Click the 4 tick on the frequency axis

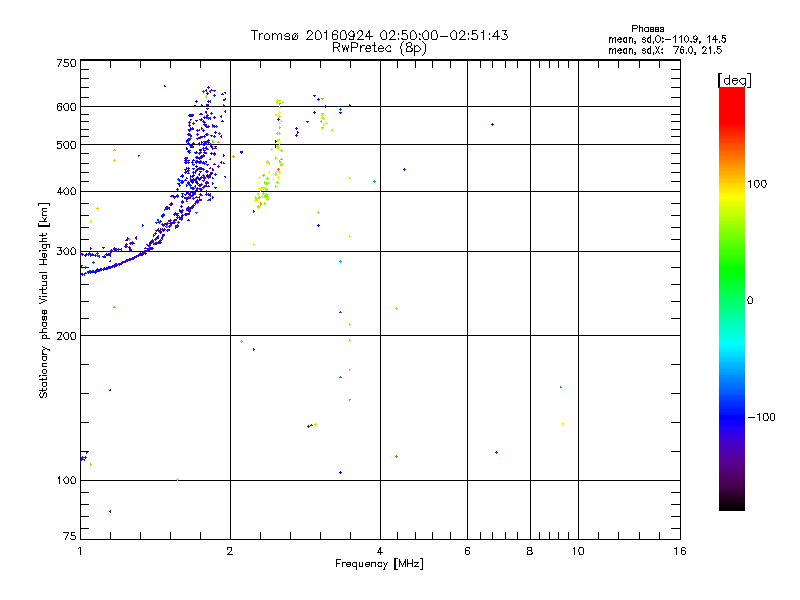coord(379,551)
